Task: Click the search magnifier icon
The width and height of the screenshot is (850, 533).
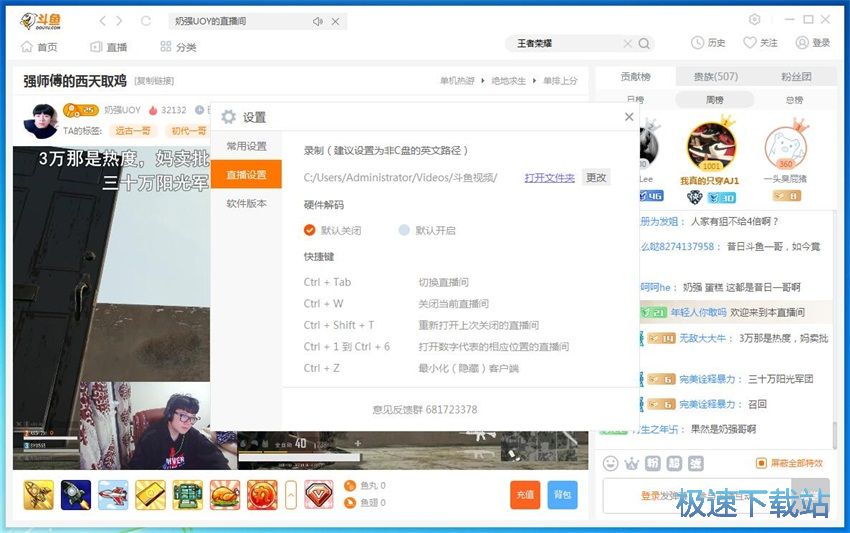Action: point(644,43)
